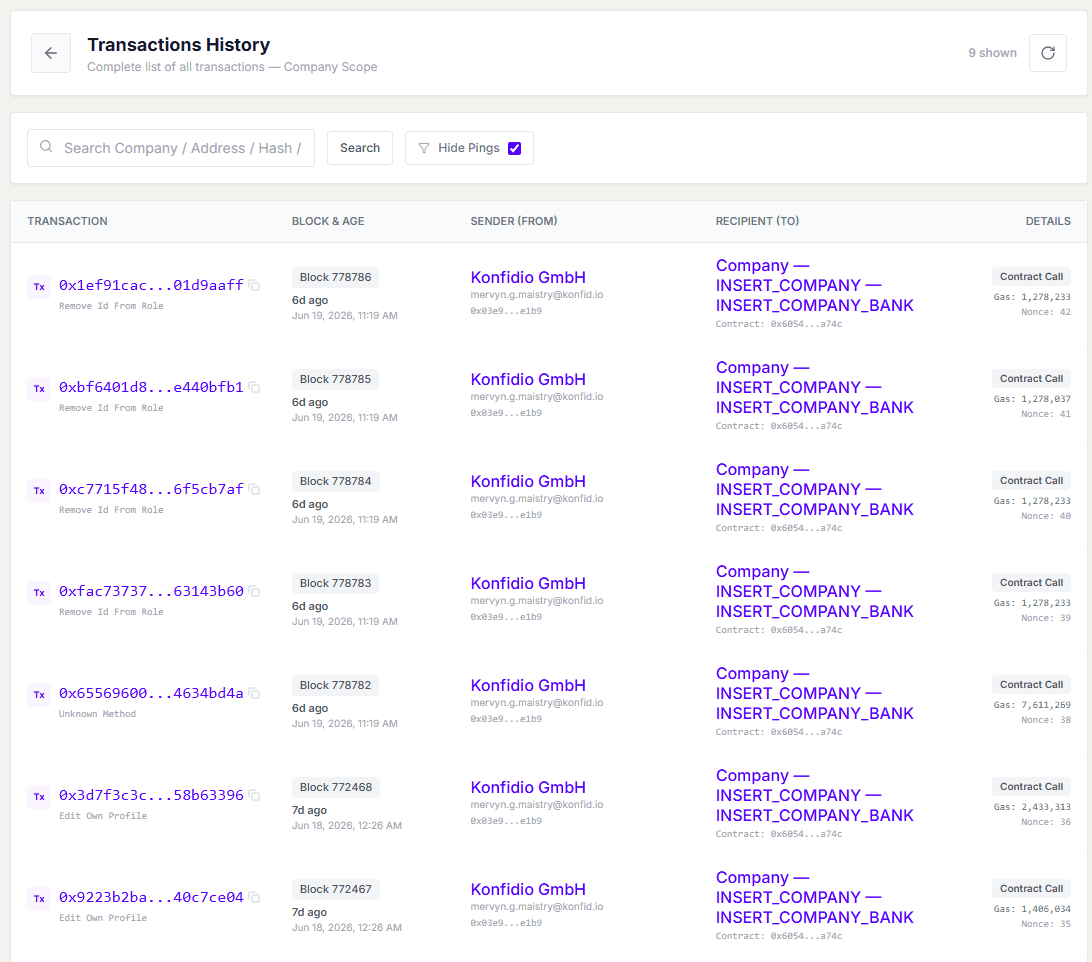The image size is (1092, 962).
Task: Copy hash 0xc7715f48...6f5cb7af
Action: point(255,489)
